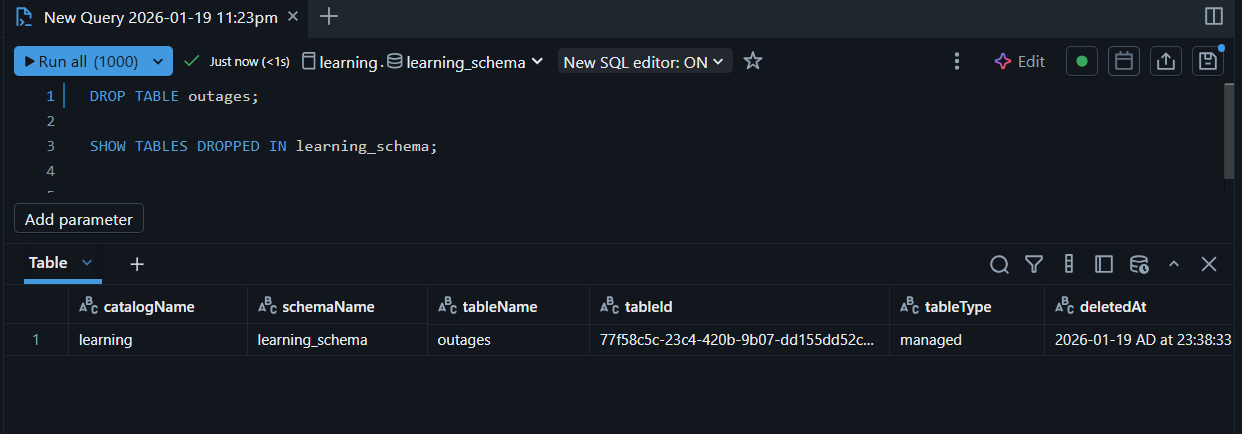Viewport: 1242px width, 434px height.
Task: Toggle the side panel layout icon
Action: 1214,16
